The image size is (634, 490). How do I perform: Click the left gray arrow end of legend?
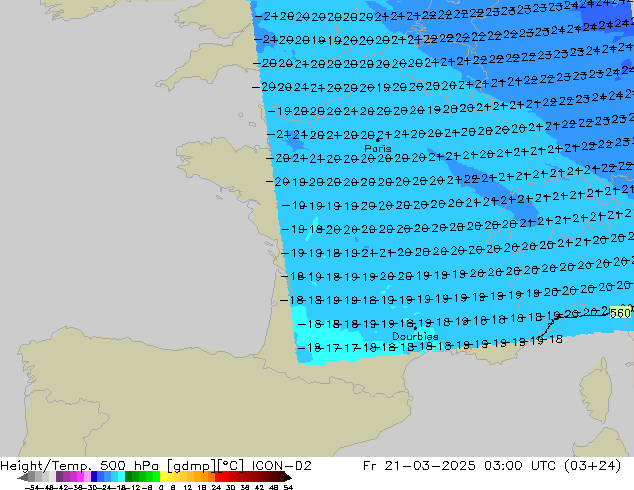(x=22, y=477)
